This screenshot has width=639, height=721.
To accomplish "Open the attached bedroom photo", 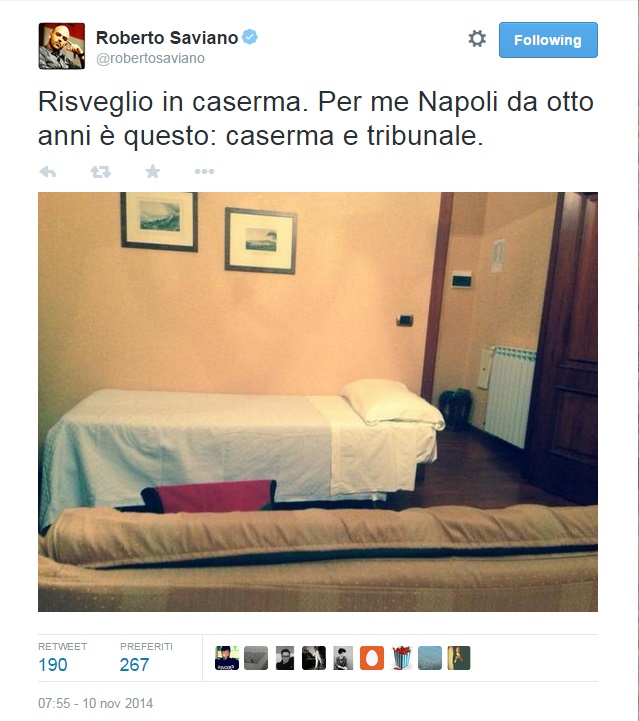I will coord(318,401).
